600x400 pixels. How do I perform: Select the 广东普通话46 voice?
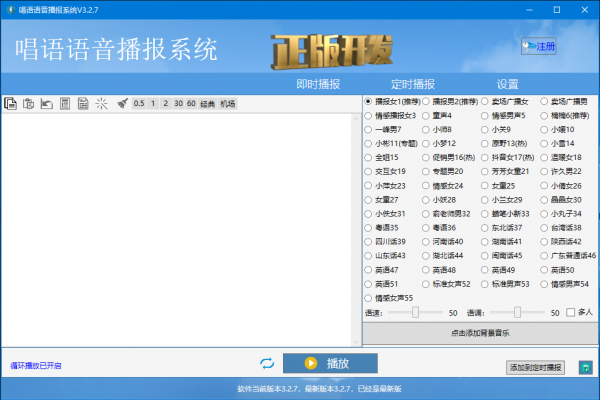point(568,256)
